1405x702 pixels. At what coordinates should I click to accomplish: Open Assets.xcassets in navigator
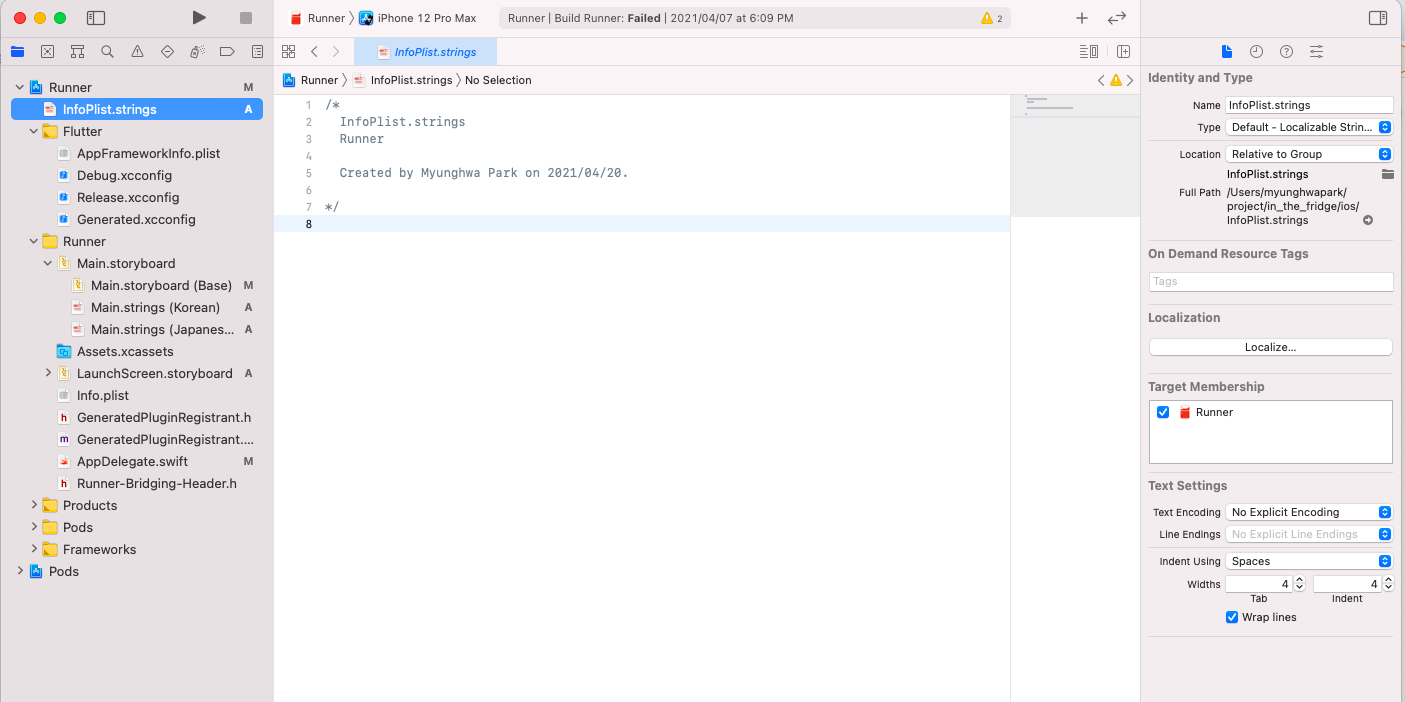(x=125, y=351)
